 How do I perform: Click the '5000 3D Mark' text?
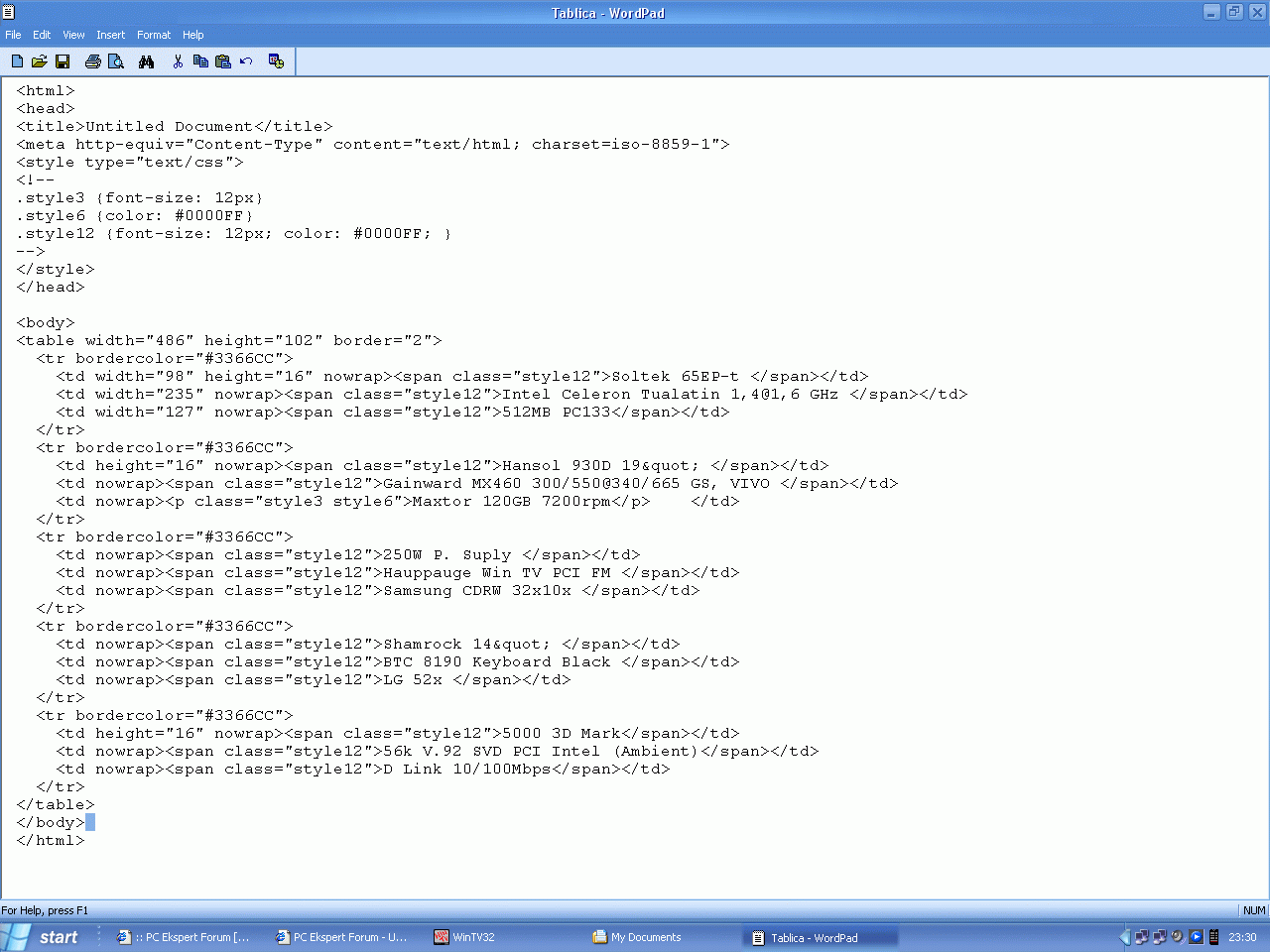point(562,734)
